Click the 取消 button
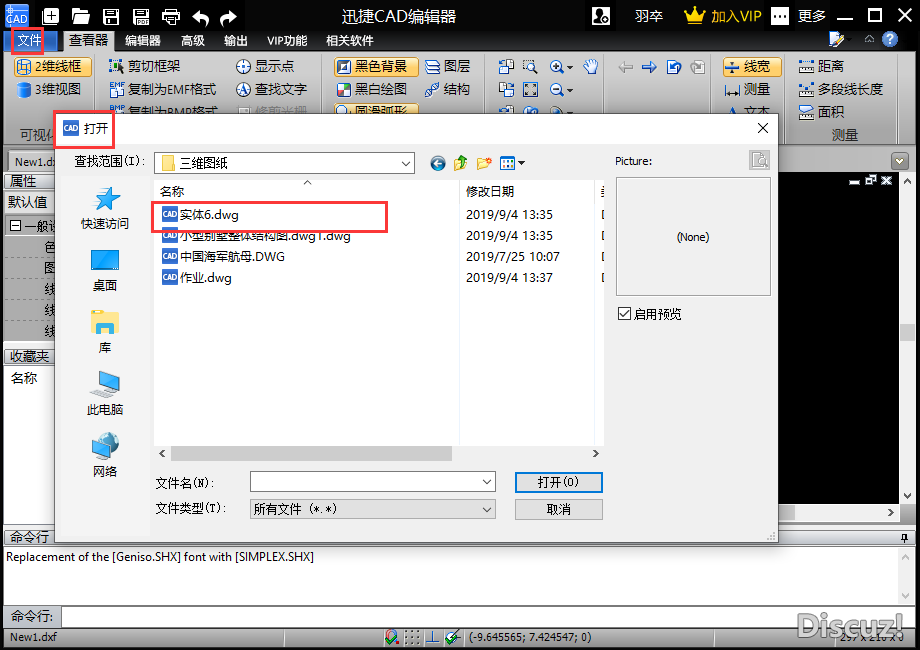Viewport: 920px width, 650px height. click(558, 509)
